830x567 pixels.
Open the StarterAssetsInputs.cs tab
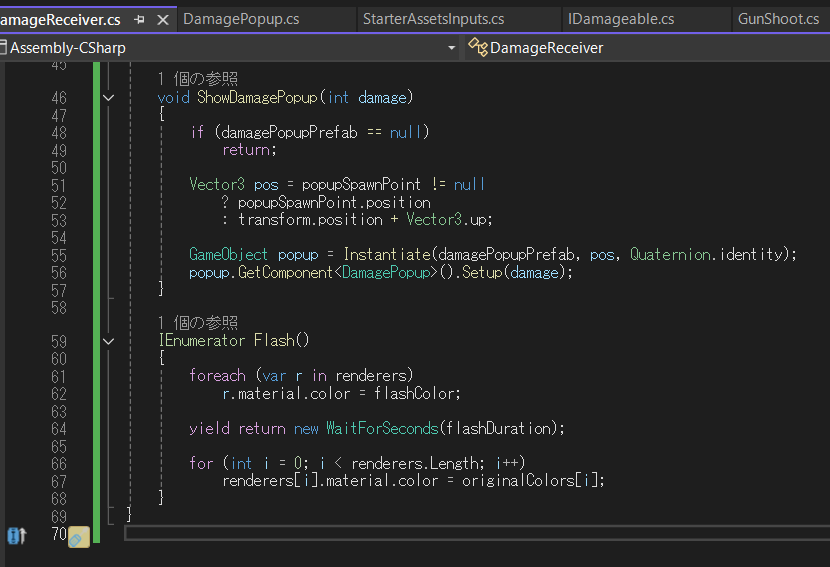pyautogui.click(x=433, y=19)
